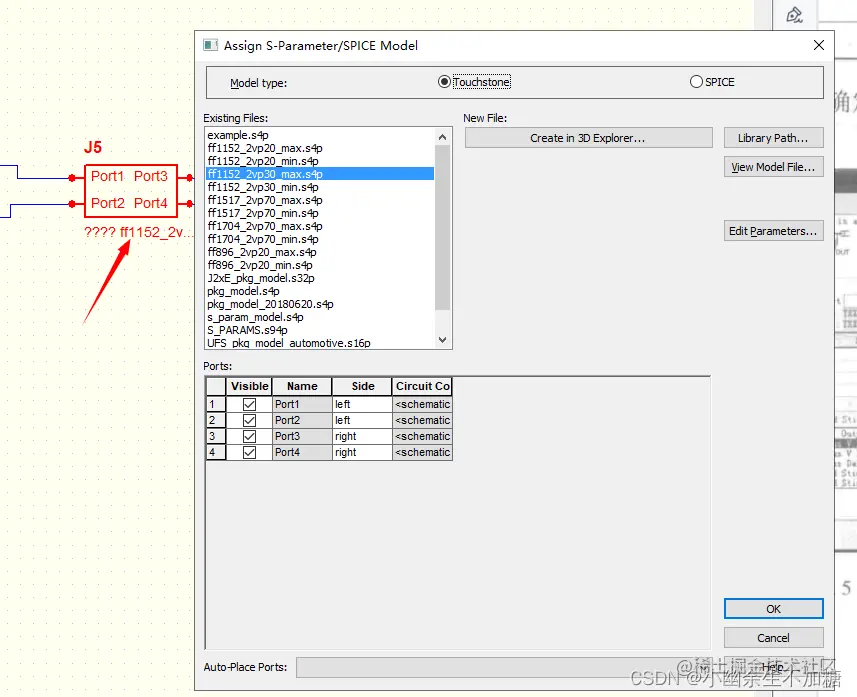This screenshot has width=857, height=697.
Task: Select ff1704_2vp70_max.s4p in the list
Action: pos(320,226)
